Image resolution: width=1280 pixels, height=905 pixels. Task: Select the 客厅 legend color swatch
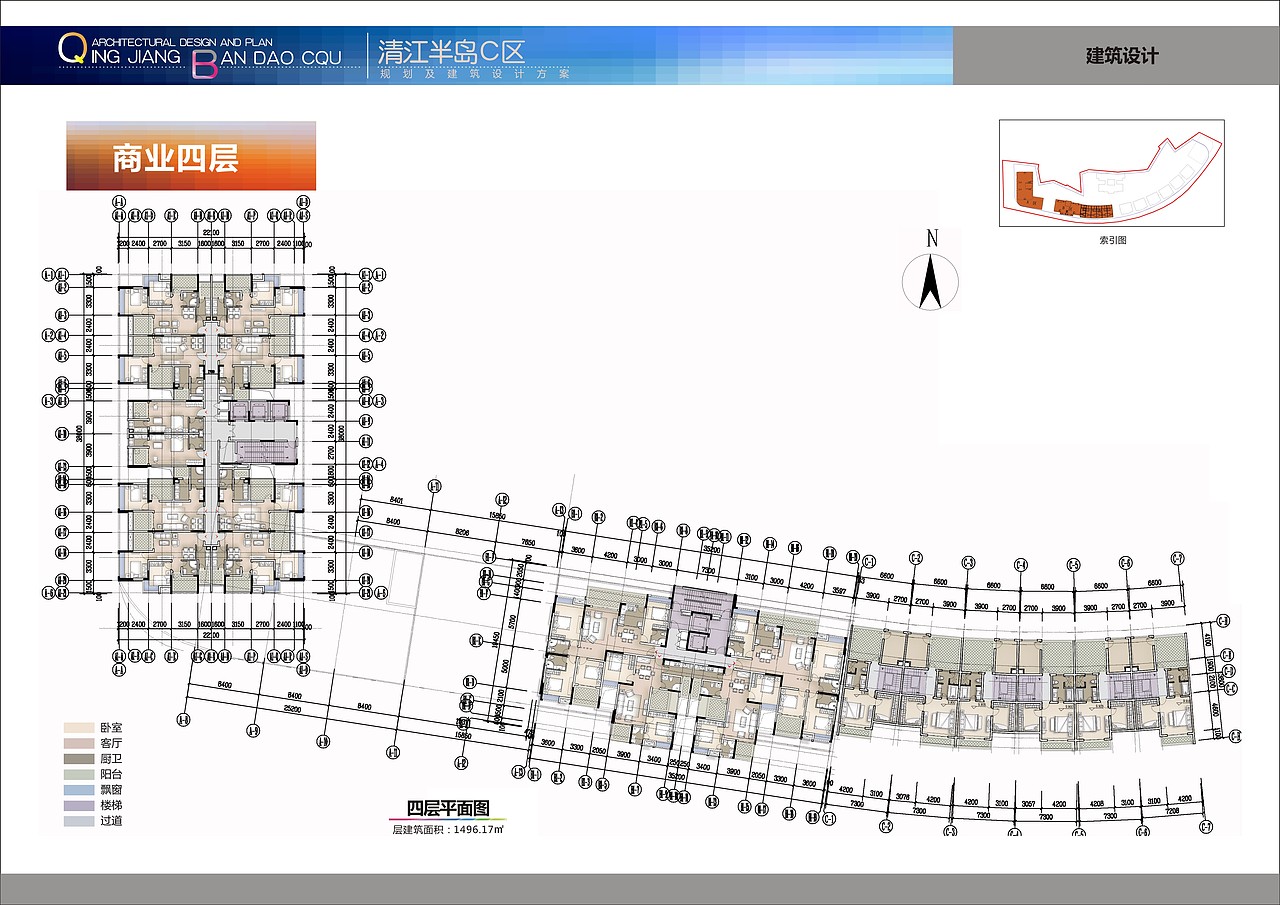78,744
